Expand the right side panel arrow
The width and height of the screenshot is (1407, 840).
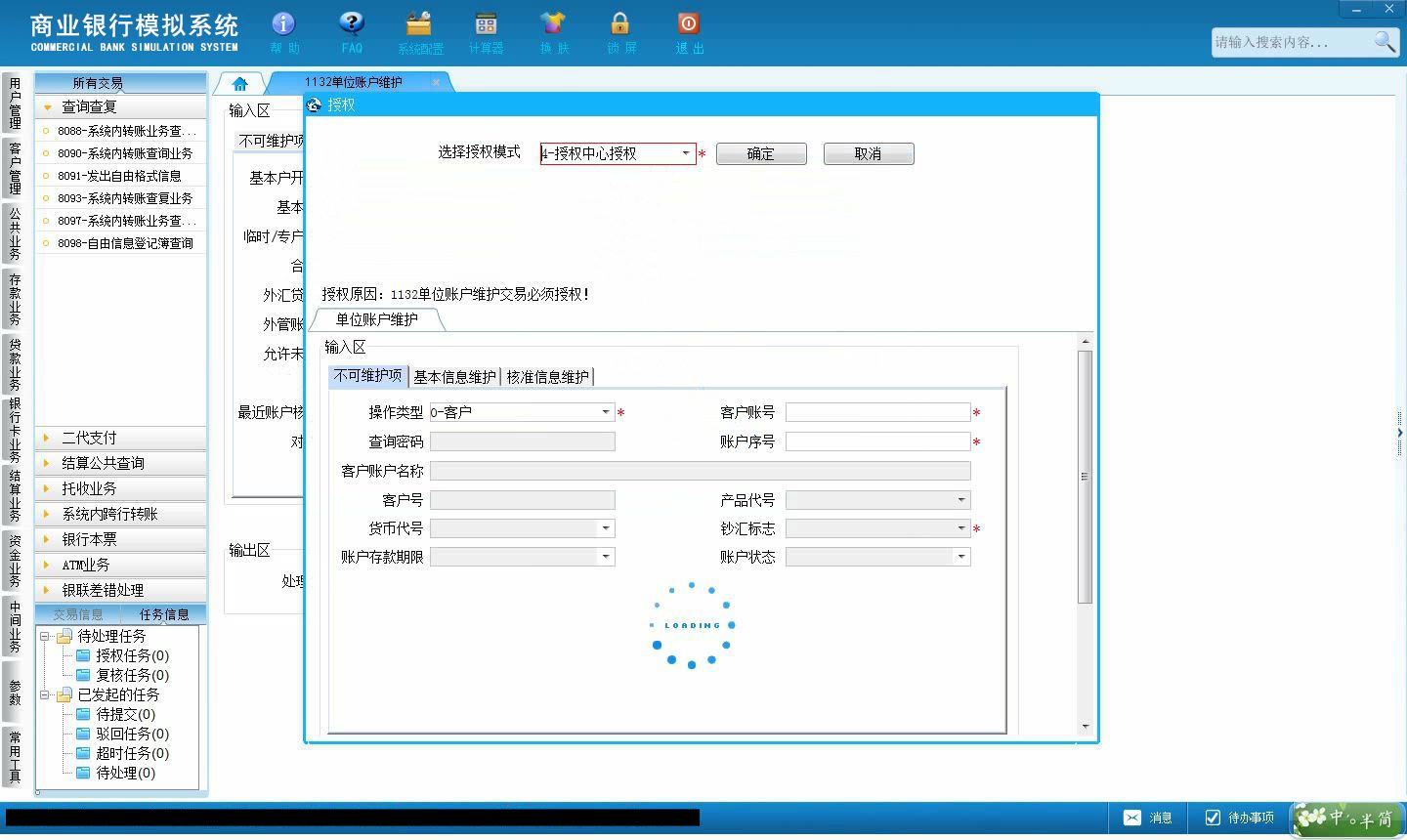coord(1400,432)
